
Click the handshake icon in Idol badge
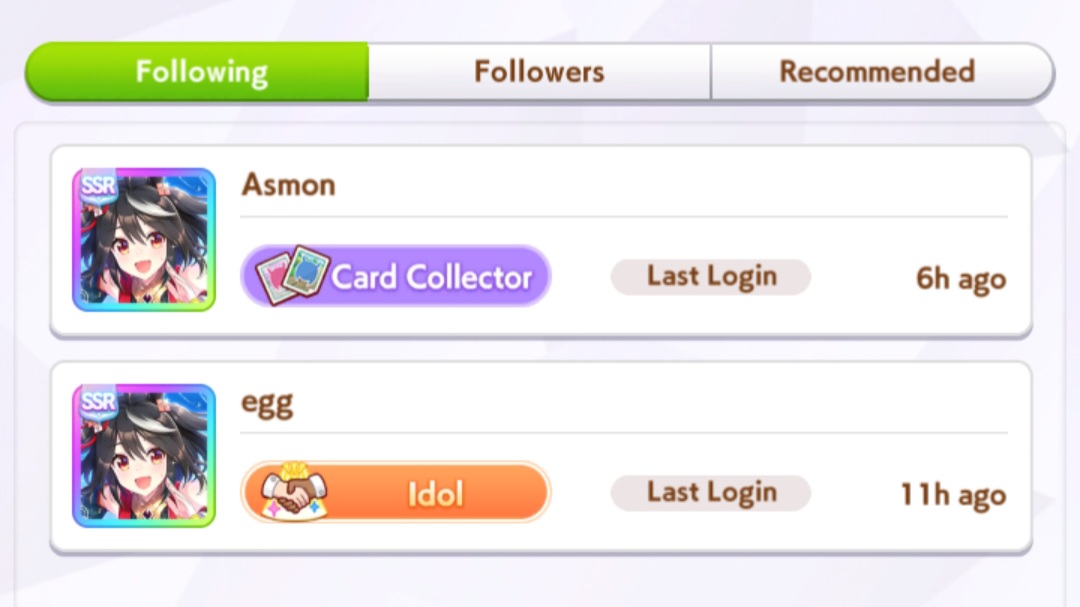(x=294, y=491)
